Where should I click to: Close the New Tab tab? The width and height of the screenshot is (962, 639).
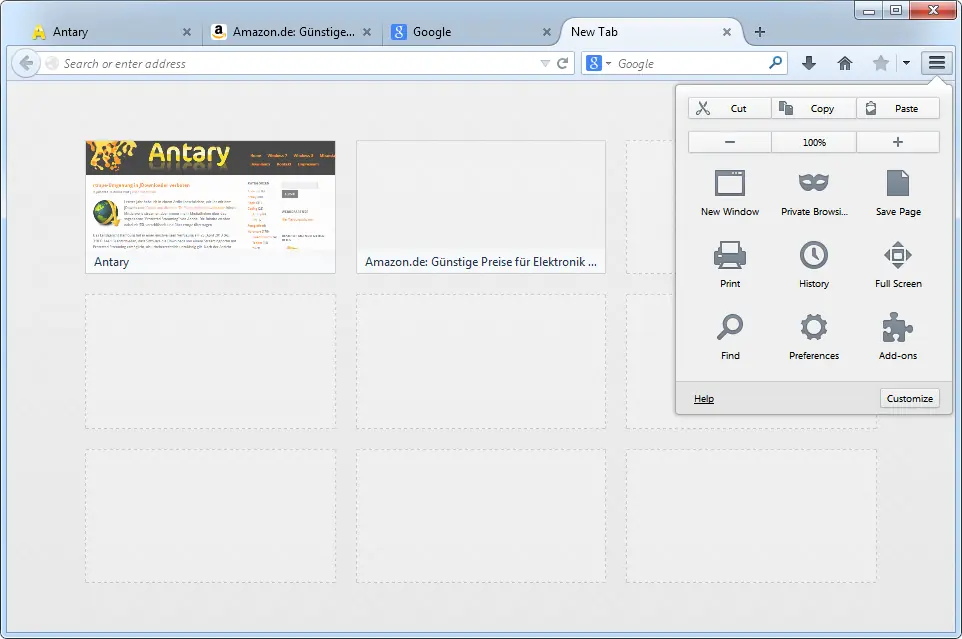[726, 32]
